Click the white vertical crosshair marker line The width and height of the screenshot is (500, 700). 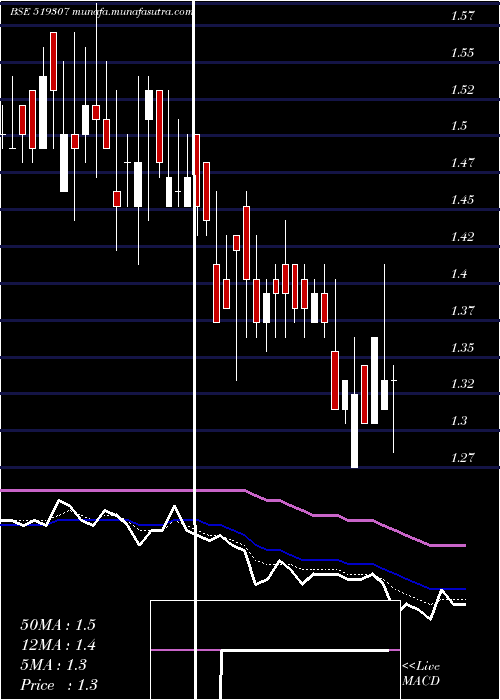click(x=194, y=350)
